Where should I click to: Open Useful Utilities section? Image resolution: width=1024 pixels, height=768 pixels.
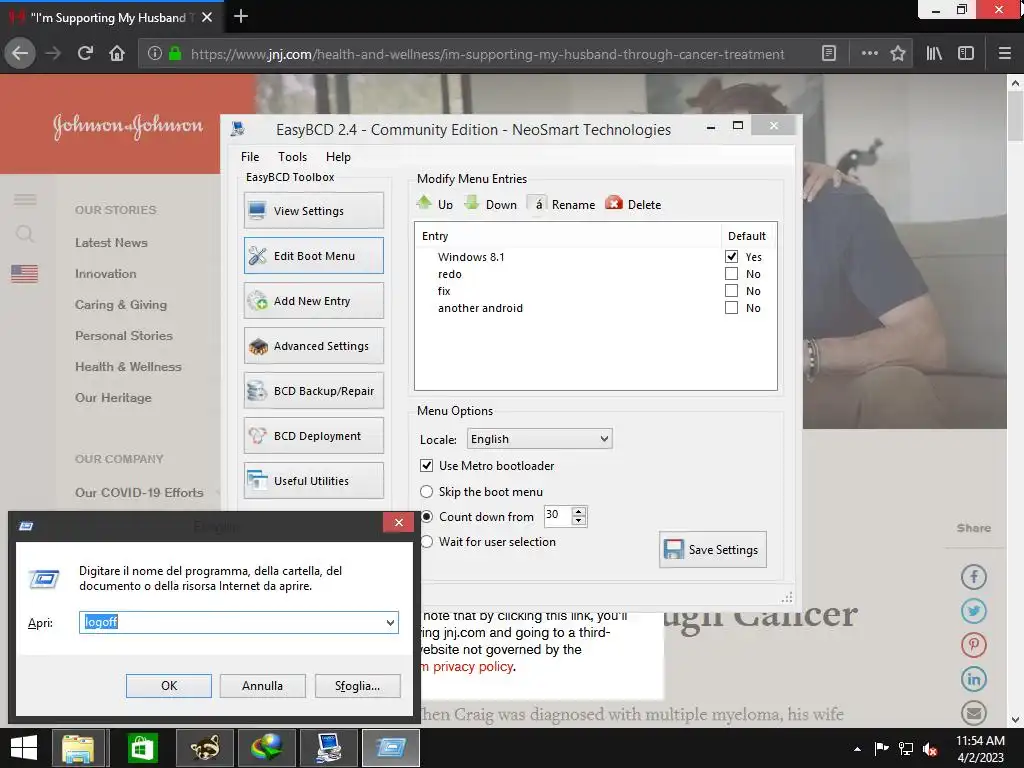[313, 481]
